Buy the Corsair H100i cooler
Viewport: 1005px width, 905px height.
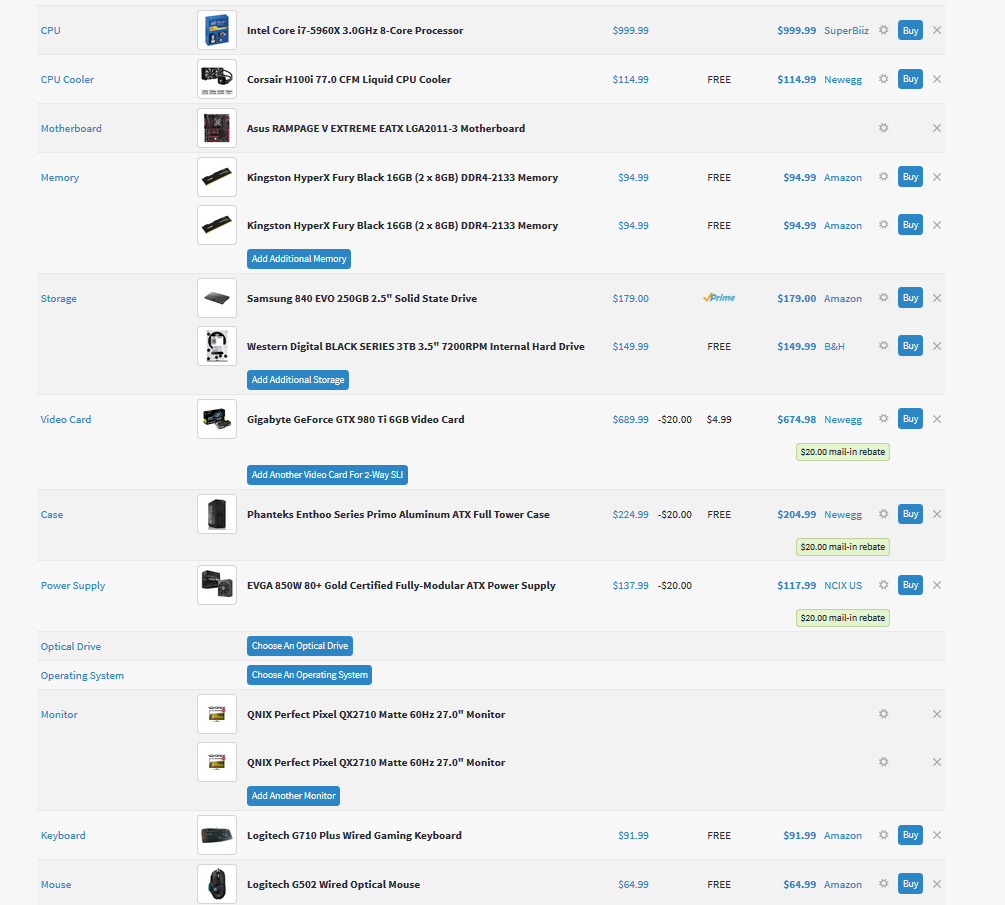click(910, 79)
